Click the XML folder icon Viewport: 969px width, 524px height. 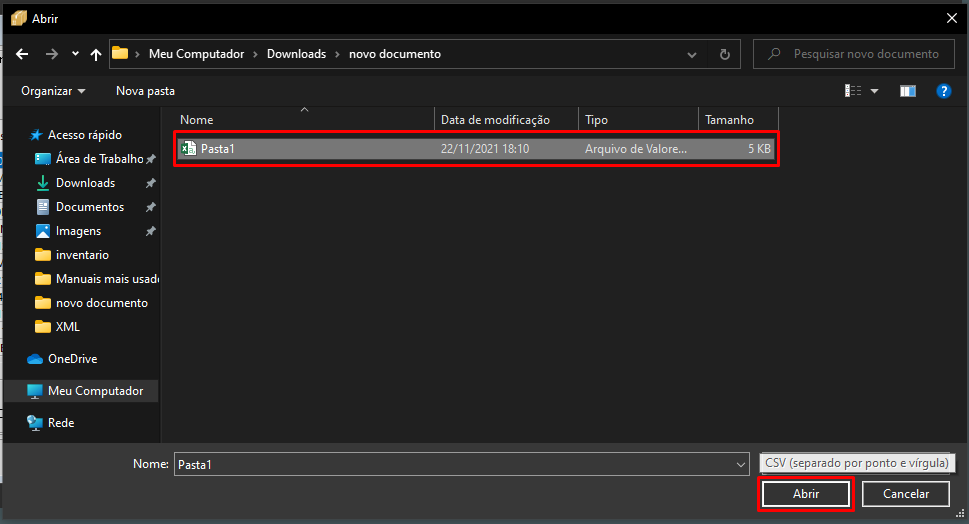point(43,327)
